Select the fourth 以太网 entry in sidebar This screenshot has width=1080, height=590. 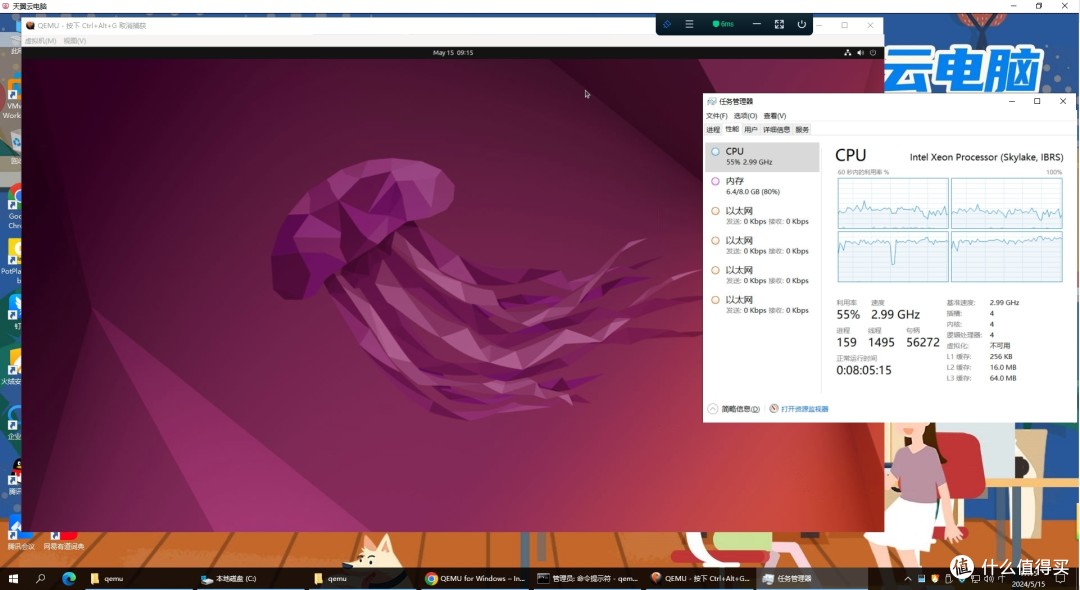coord(762,304)
